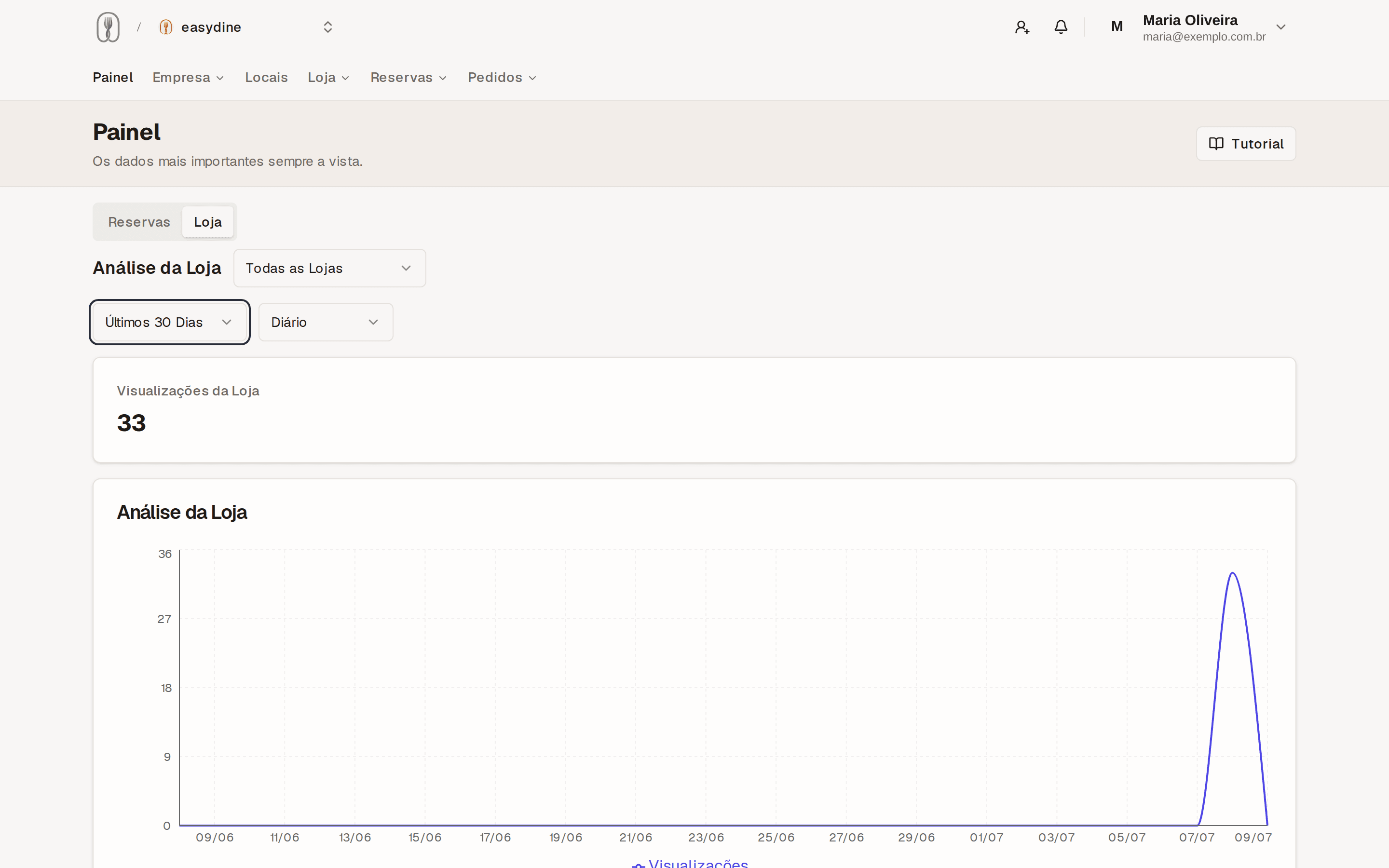
Task: Switch to the Reservas tab
Action: pyautogui.click(x=139, y=222)
